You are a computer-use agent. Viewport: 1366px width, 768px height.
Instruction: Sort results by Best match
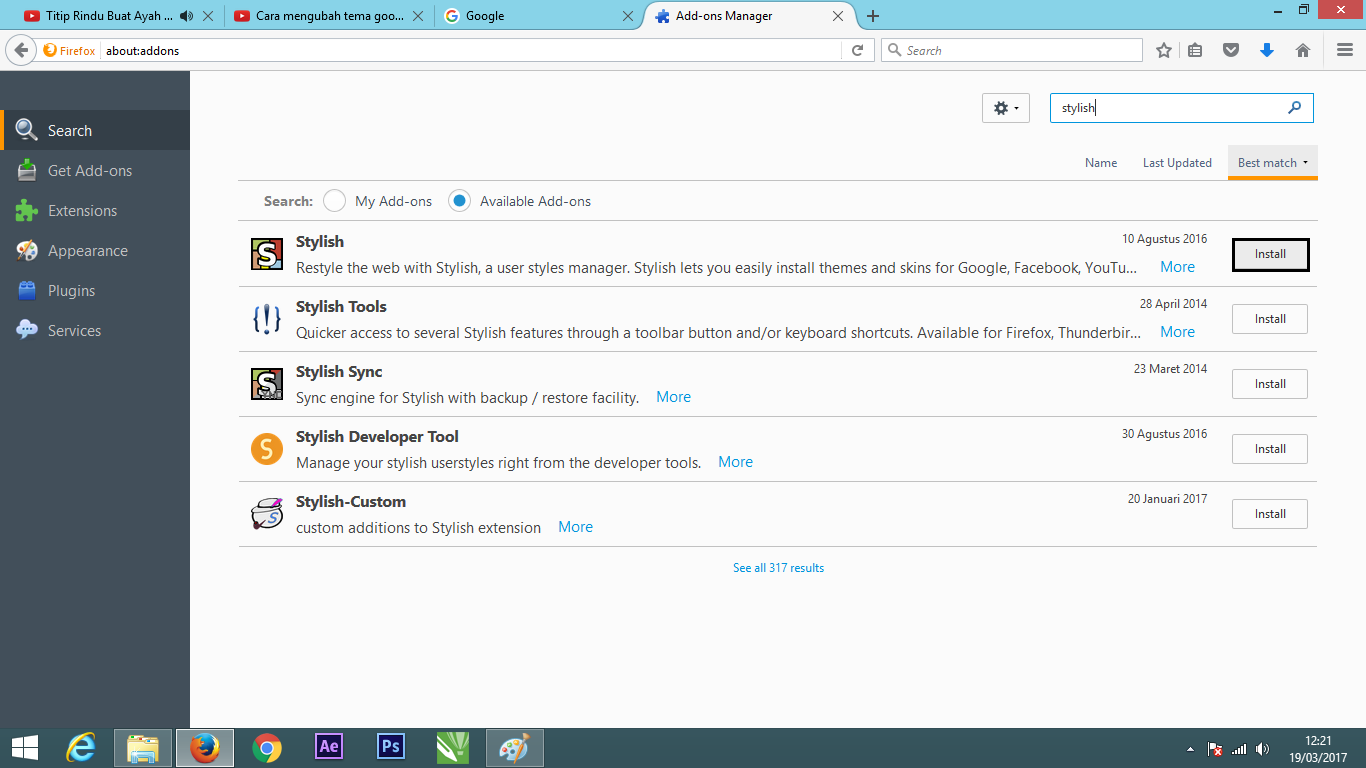click(1272, 163)
